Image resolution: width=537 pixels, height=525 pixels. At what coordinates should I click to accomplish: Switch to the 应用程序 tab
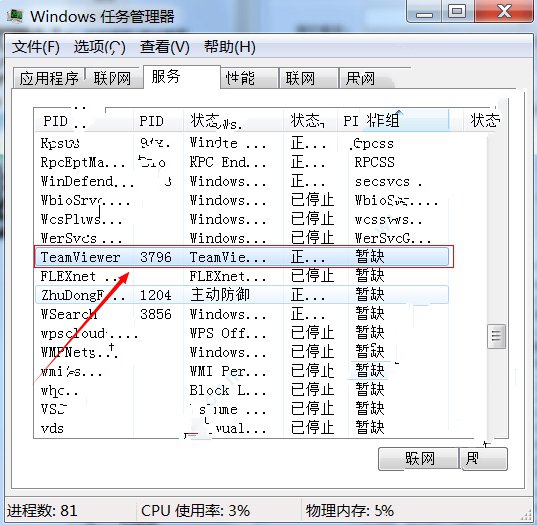[x=49, y=78]
